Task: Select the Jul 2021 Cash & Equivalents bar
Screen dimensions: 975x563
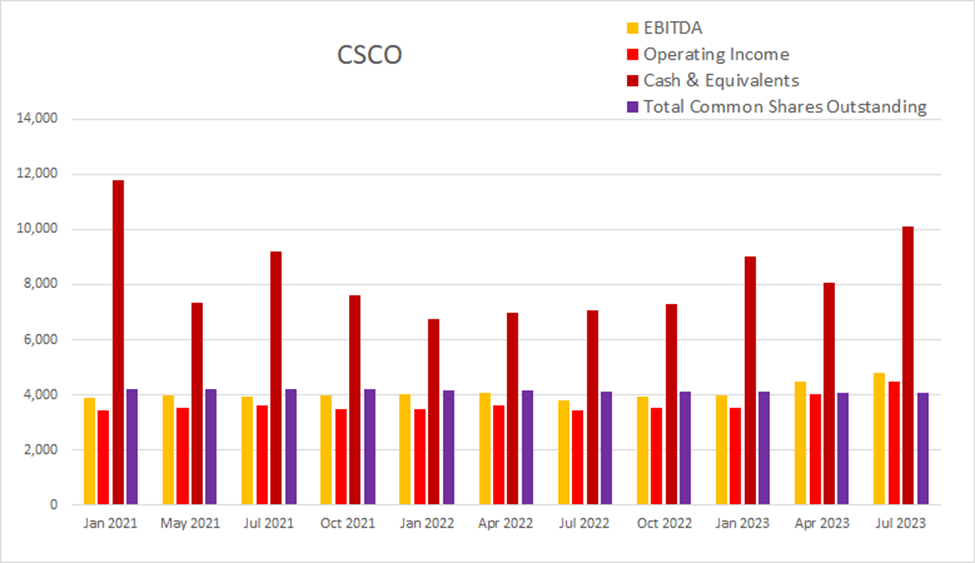Action: (x=276, y=378)
